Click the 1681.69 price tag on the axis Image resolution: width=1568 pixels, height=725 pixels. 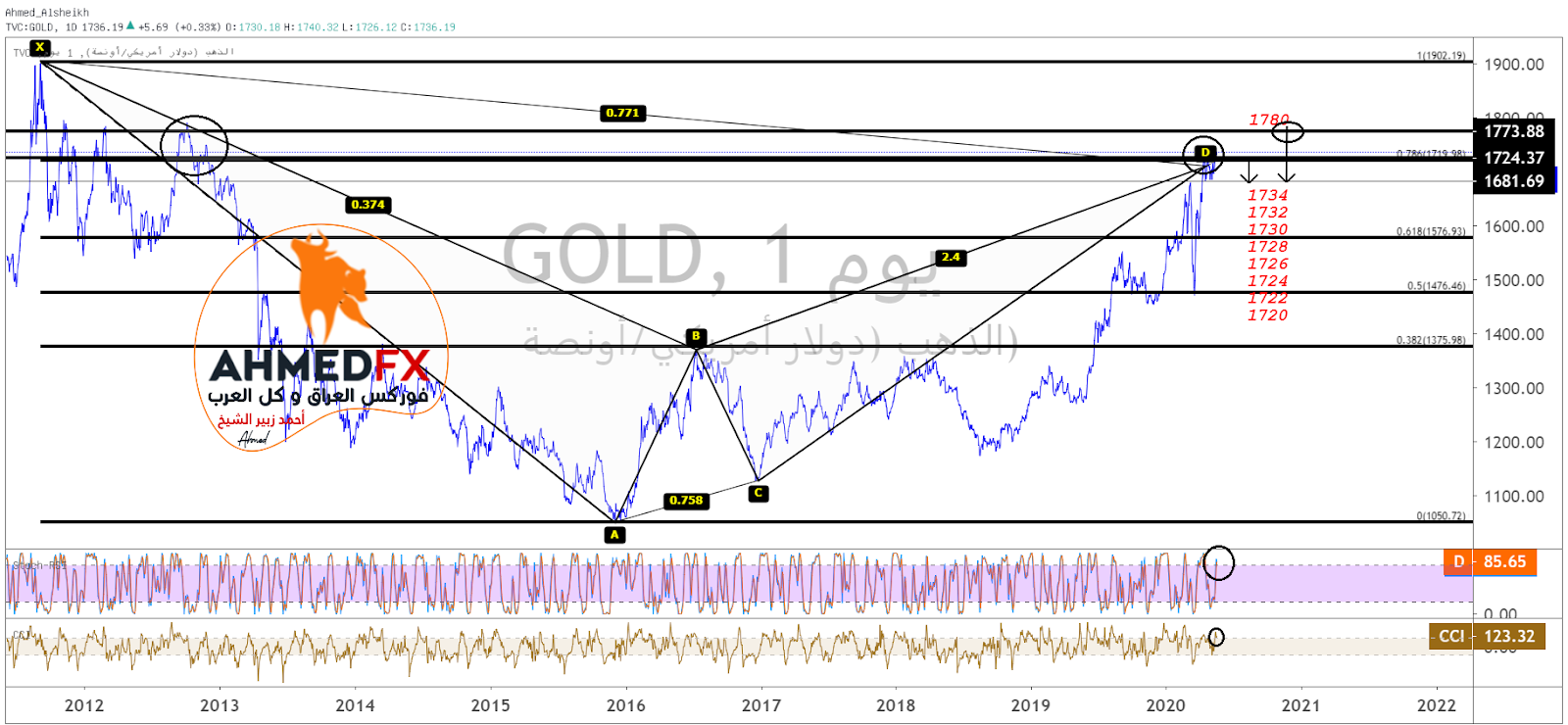coord(1514,181)
